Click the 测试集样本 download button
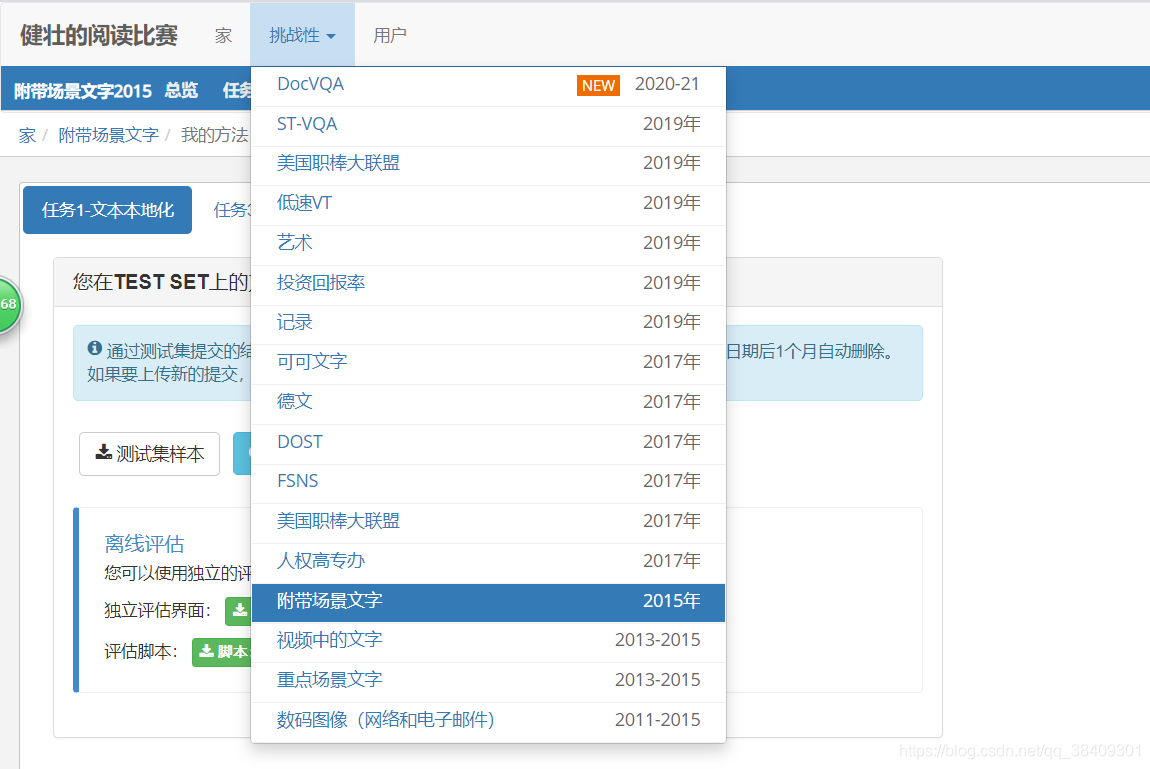The height and width of the screenshot is (769, 1150). pyautogui.click(x=150, y=455)
